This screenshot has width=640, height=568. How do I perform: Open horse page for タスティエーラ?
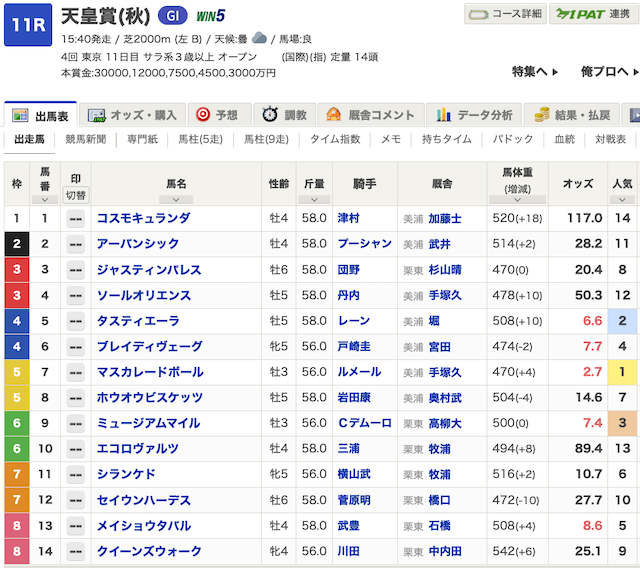(138, 321)
